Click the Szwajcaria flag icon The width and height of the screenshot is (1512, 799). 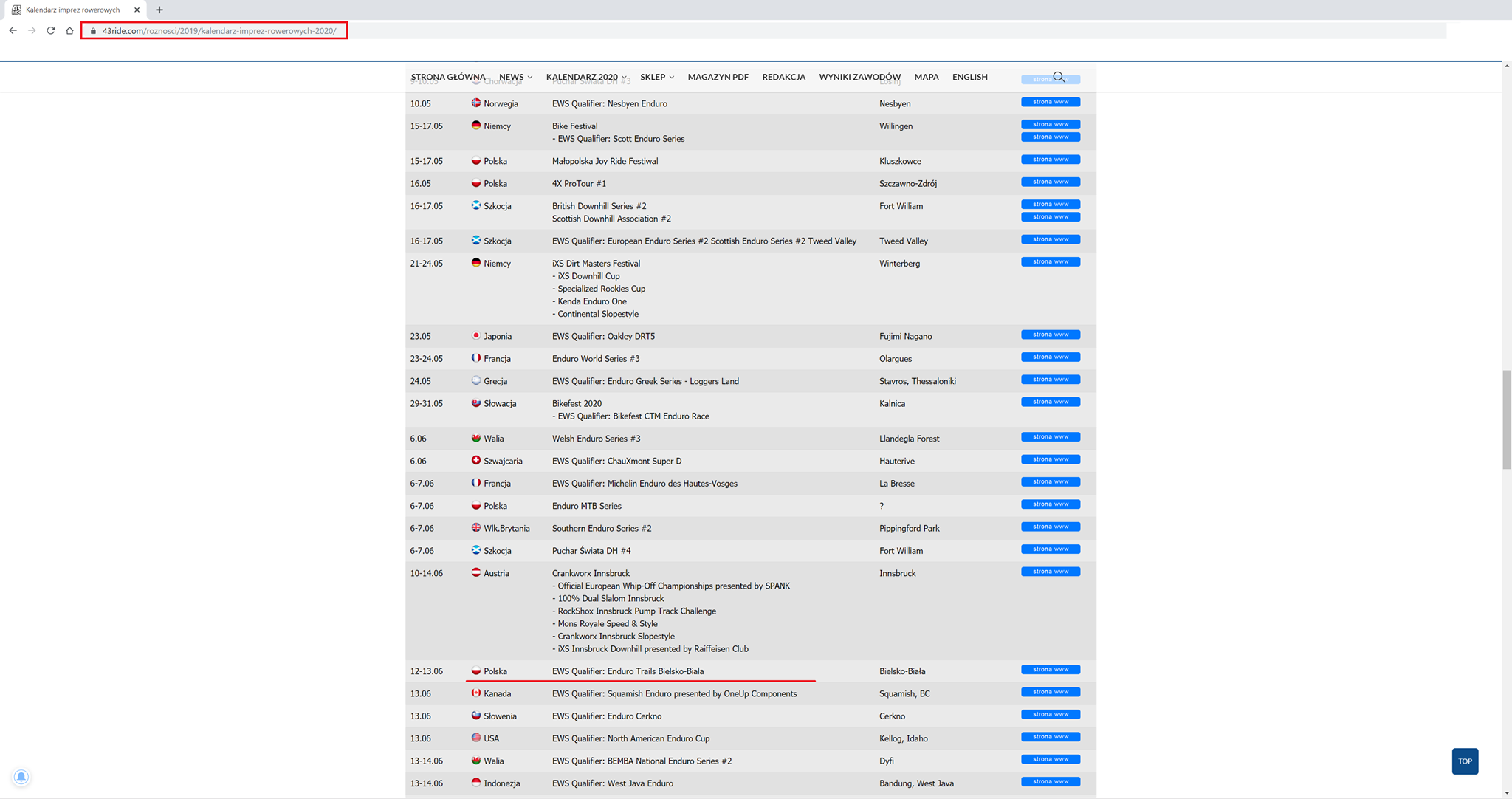pos(476,460)
